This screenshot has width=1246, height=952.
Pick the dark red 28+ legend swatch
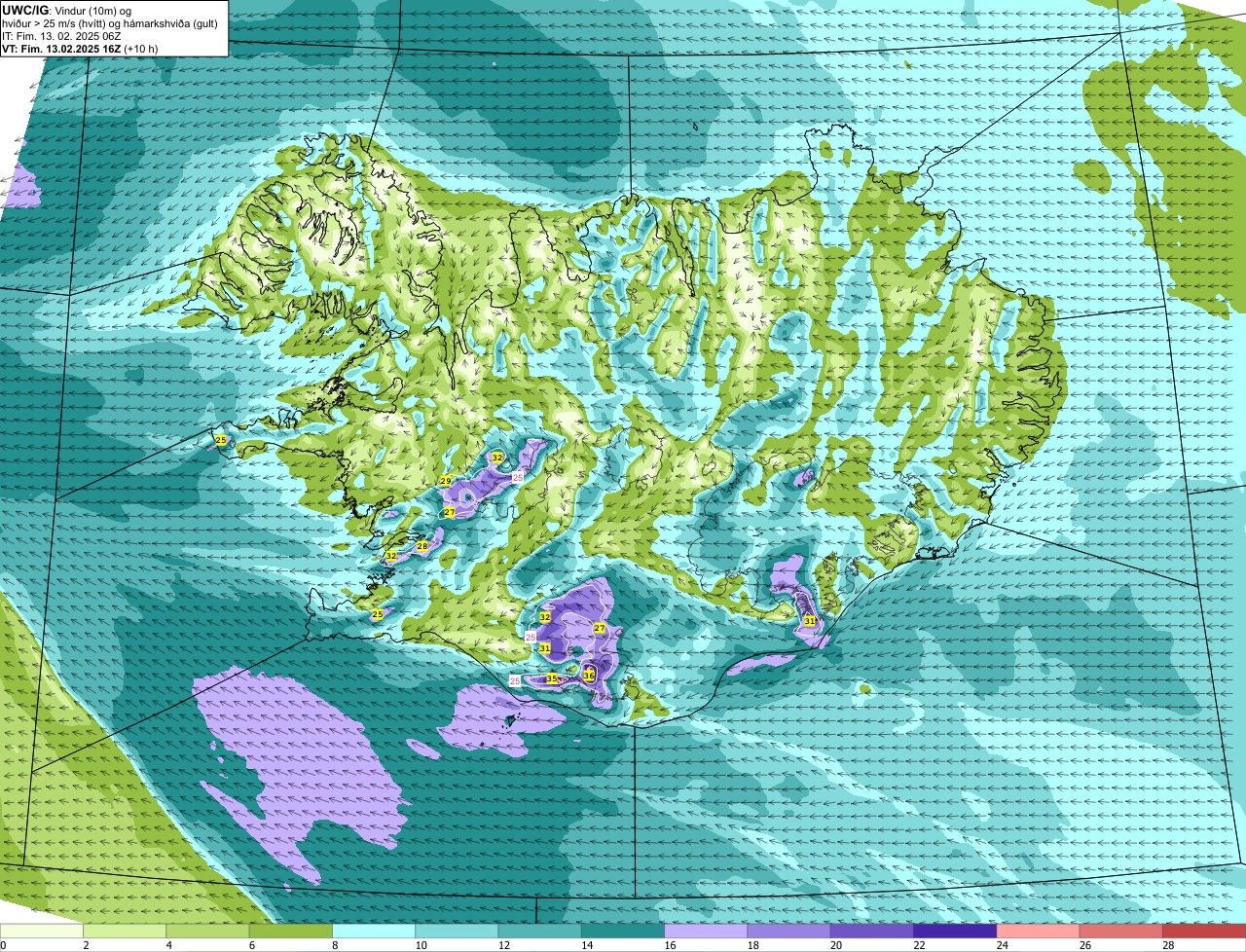(x=1204, y=931)
